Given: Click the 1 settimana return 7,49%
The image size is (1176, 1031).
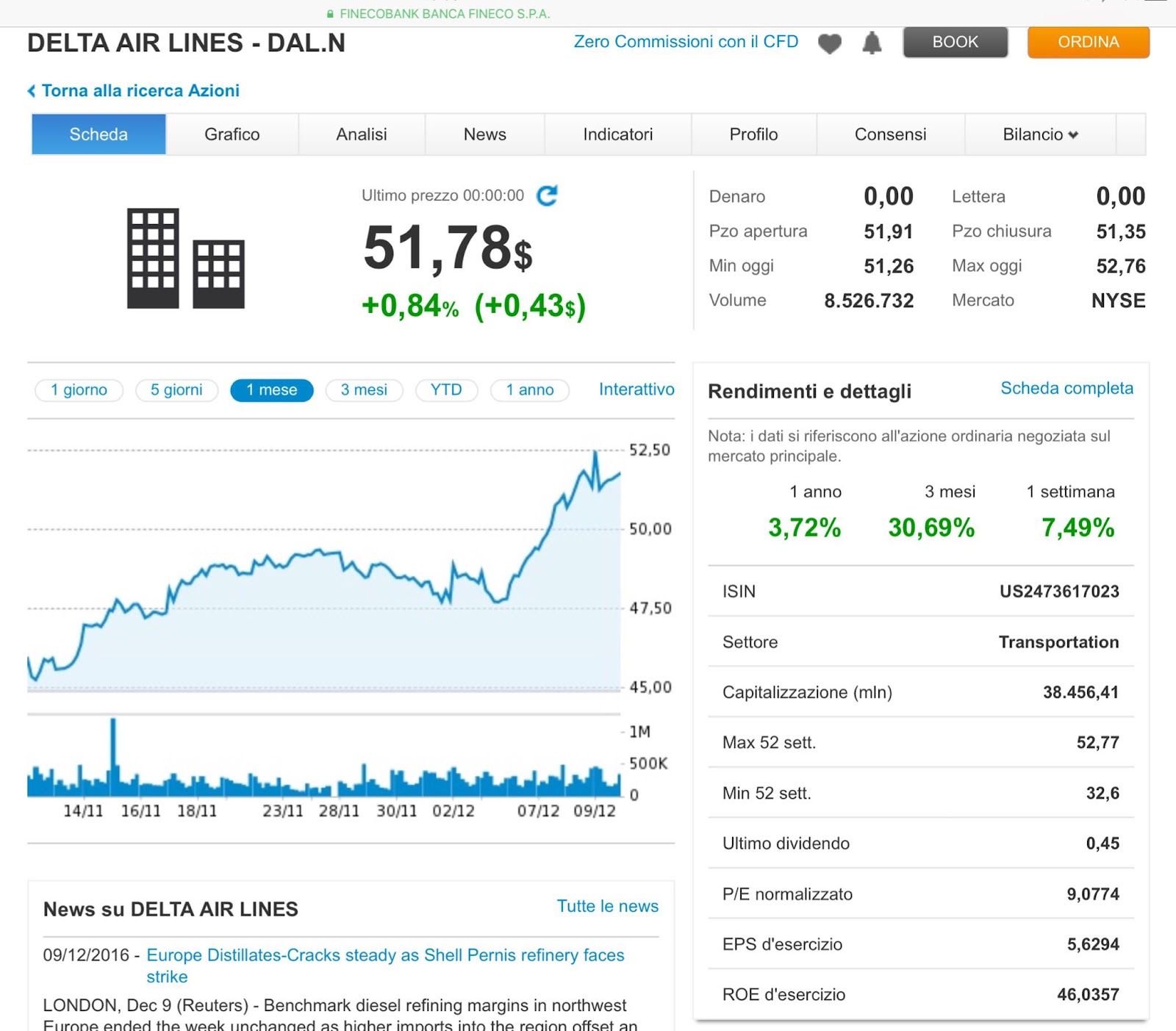Looking at the screenshot, I should pos(1078,528).
